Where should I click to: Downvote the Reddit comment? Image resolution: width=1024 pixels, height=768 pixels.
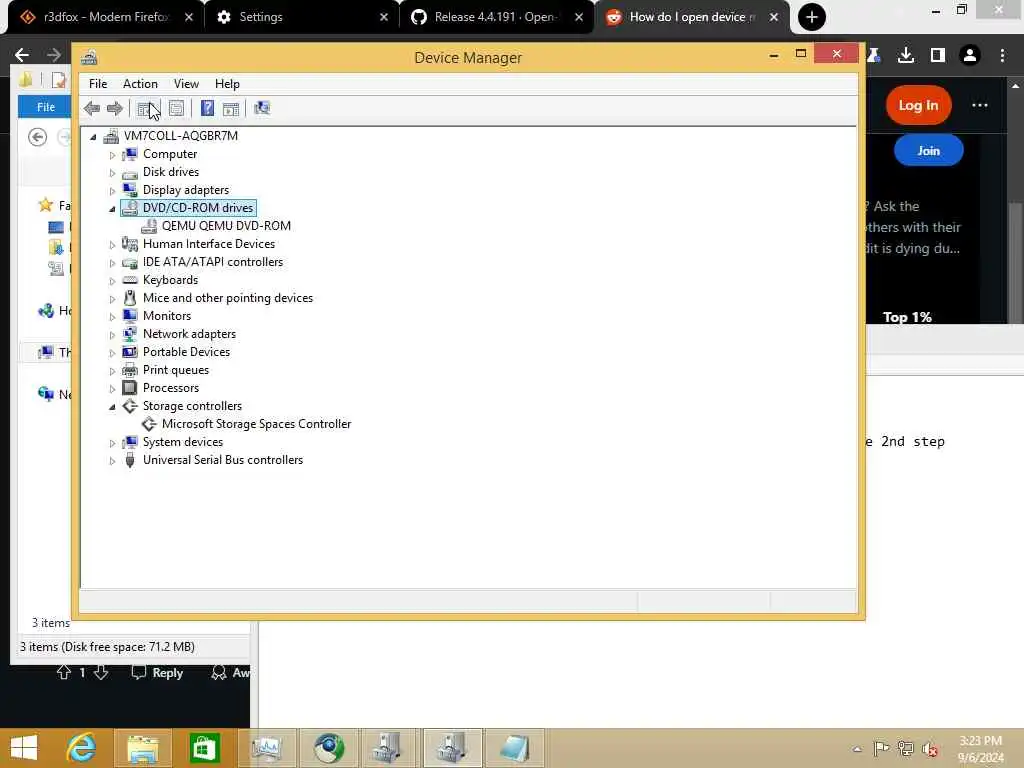101,672
